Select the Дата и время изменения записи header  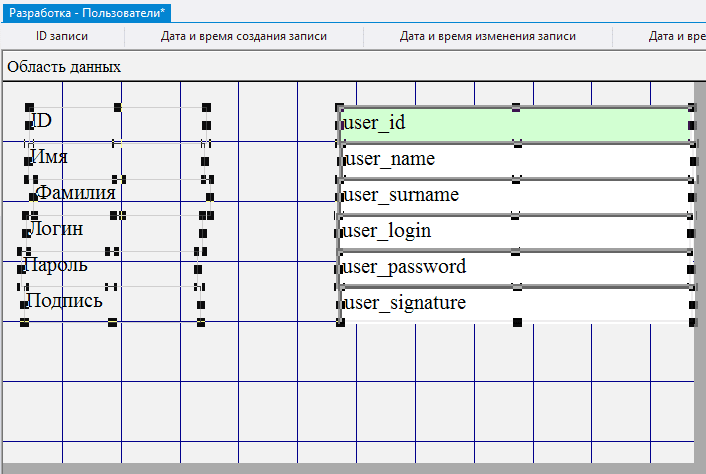coord(487,37)
